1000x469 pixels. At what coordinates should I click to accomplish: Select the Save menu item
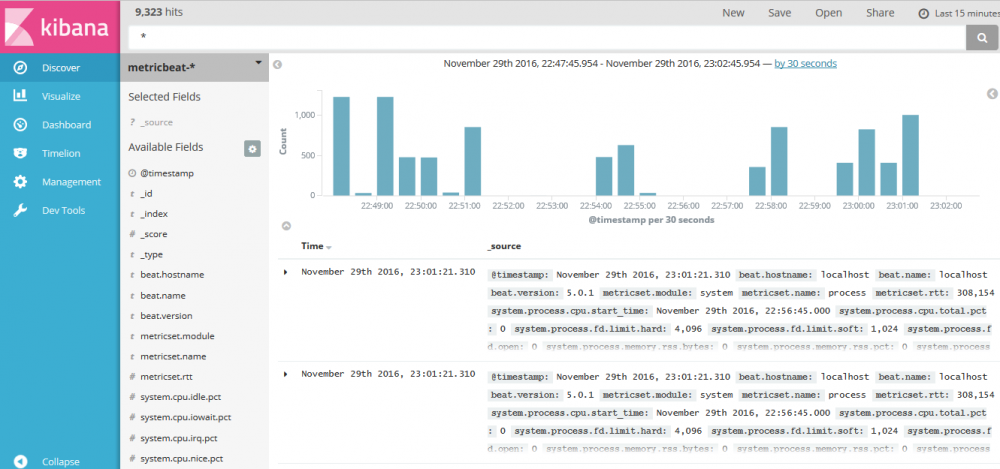[x=779, y=13]
